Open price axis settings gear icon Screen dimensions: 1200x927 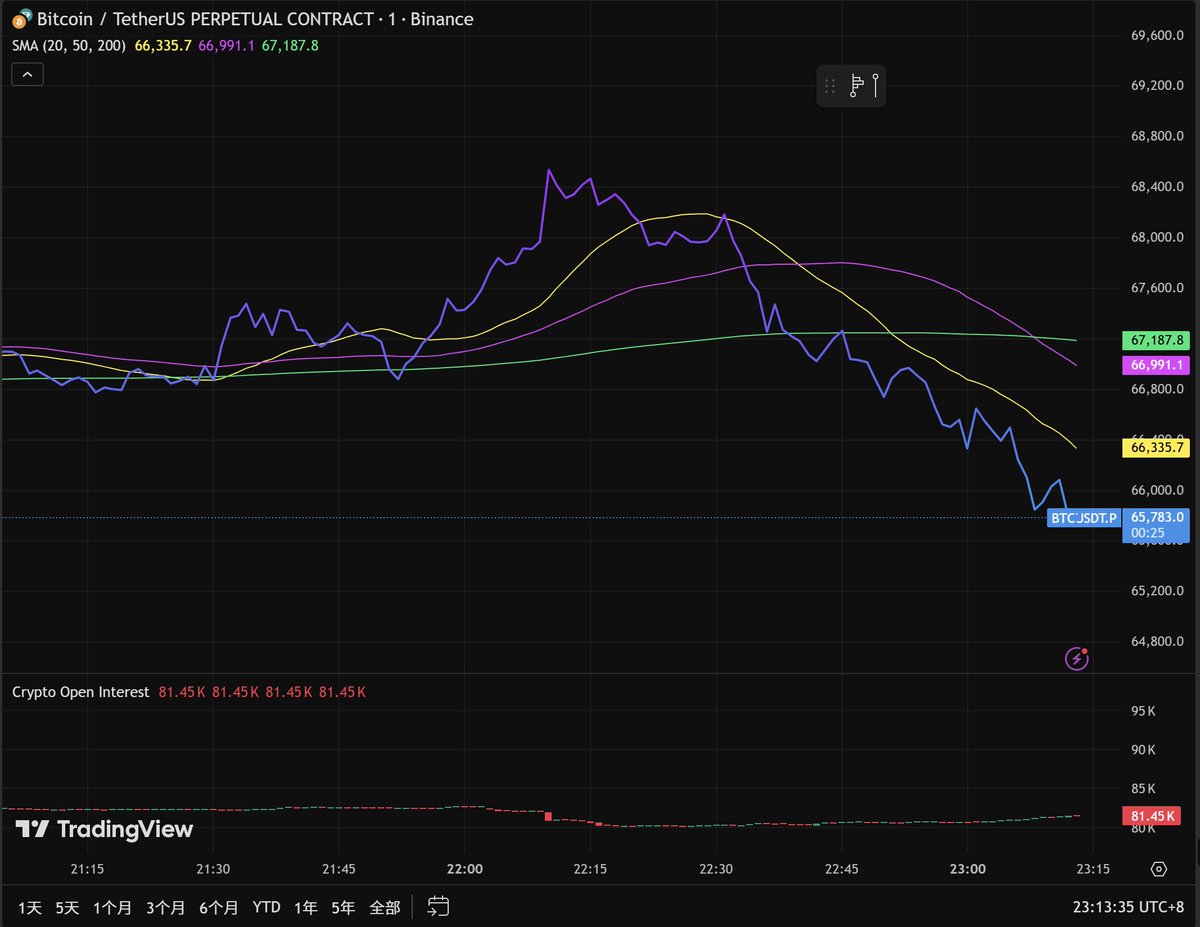1159,868
